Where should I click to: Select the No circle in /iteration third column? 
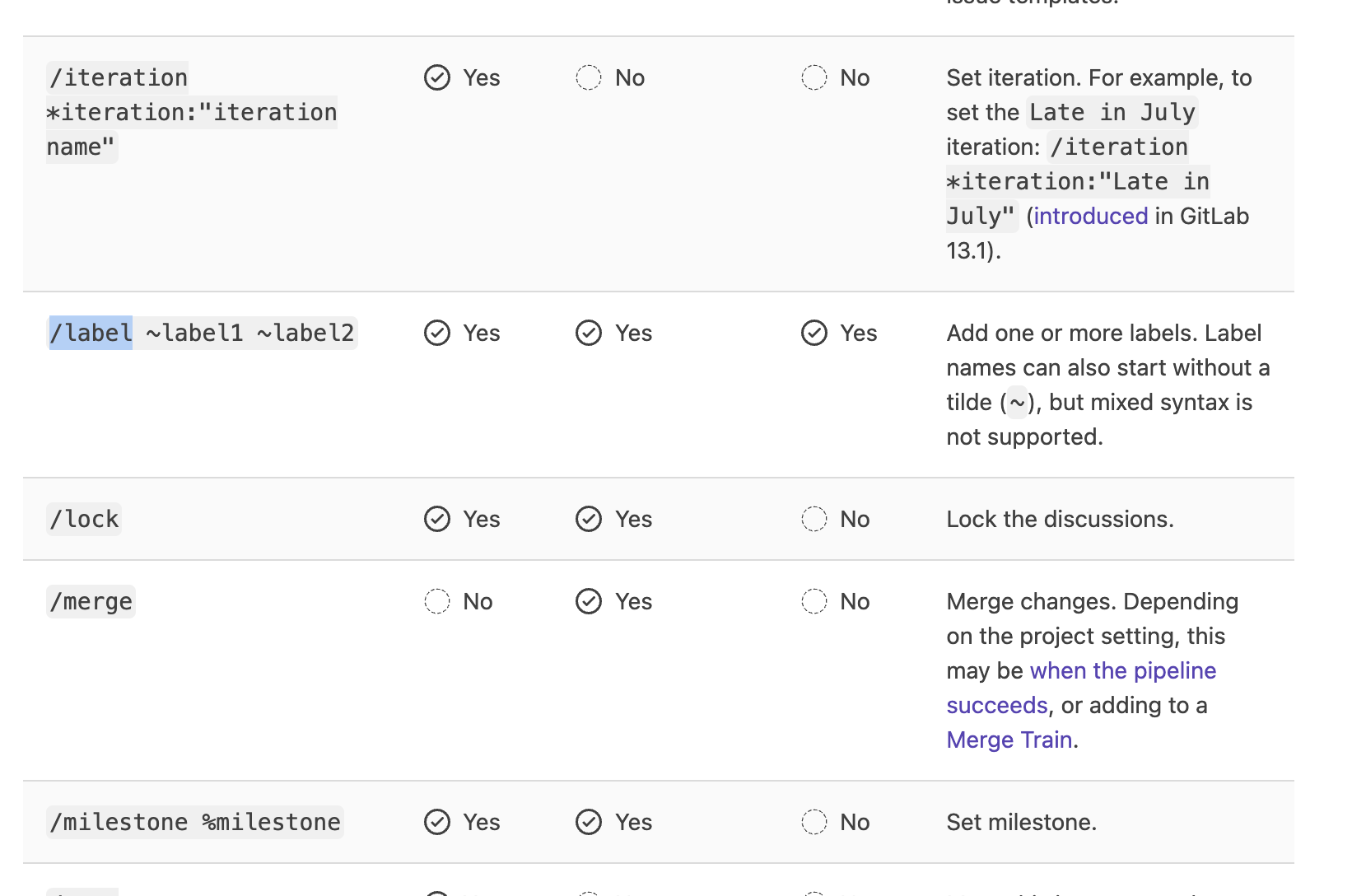coord(814,77)
